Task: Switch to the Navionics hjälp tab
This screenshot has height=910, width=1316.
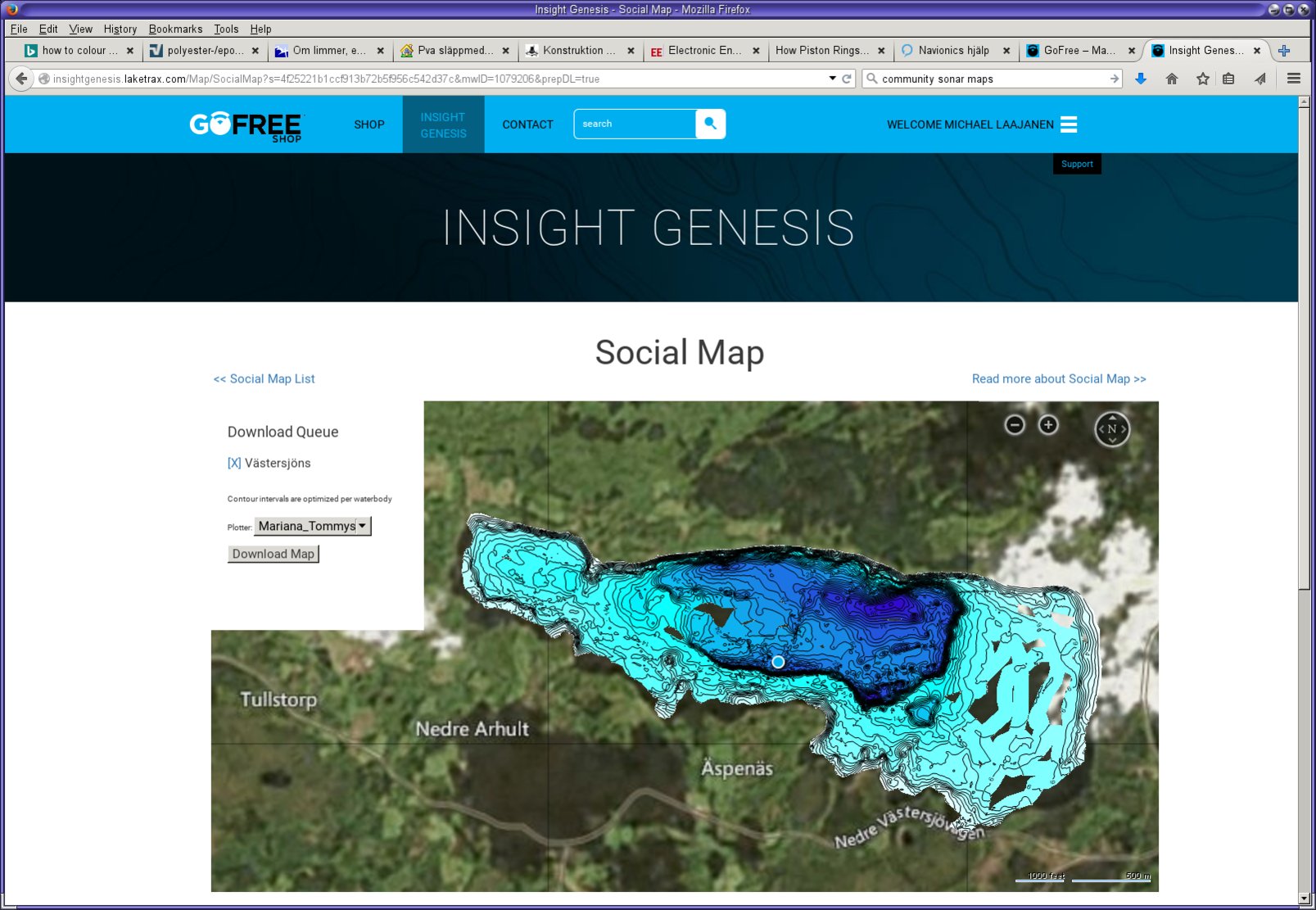Action: pyautogui.click(x=952, y=50)
